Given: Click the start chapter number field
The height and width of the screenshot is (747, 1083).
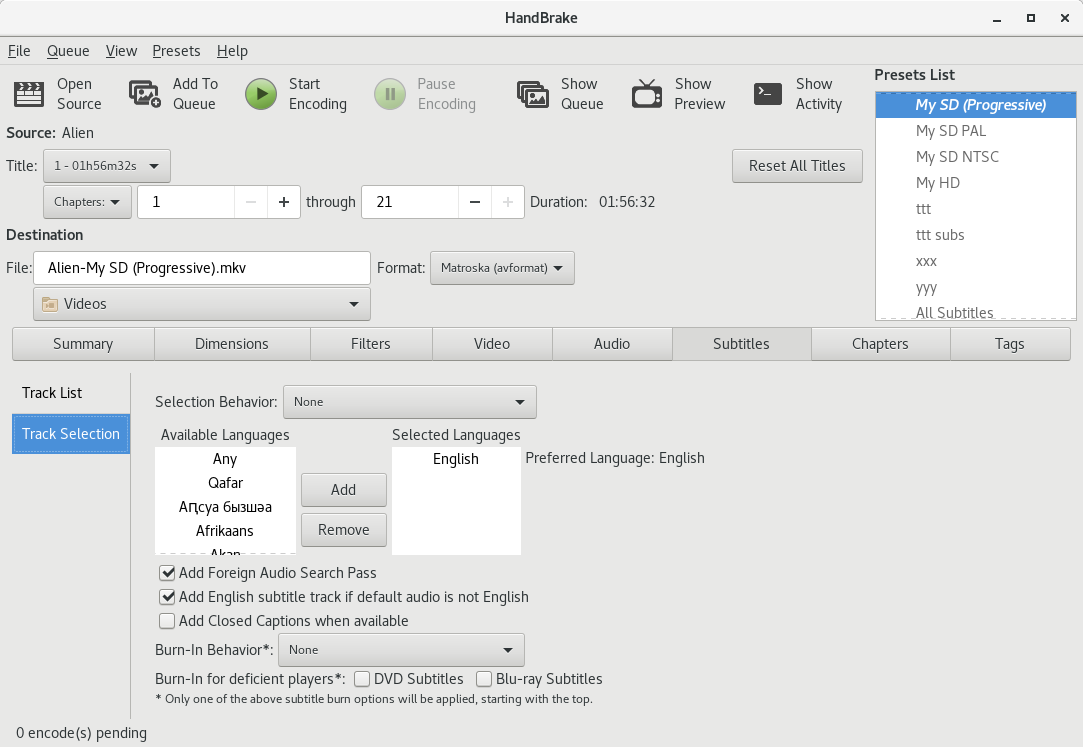Looking at the screenshot, I should coord(186,202).
